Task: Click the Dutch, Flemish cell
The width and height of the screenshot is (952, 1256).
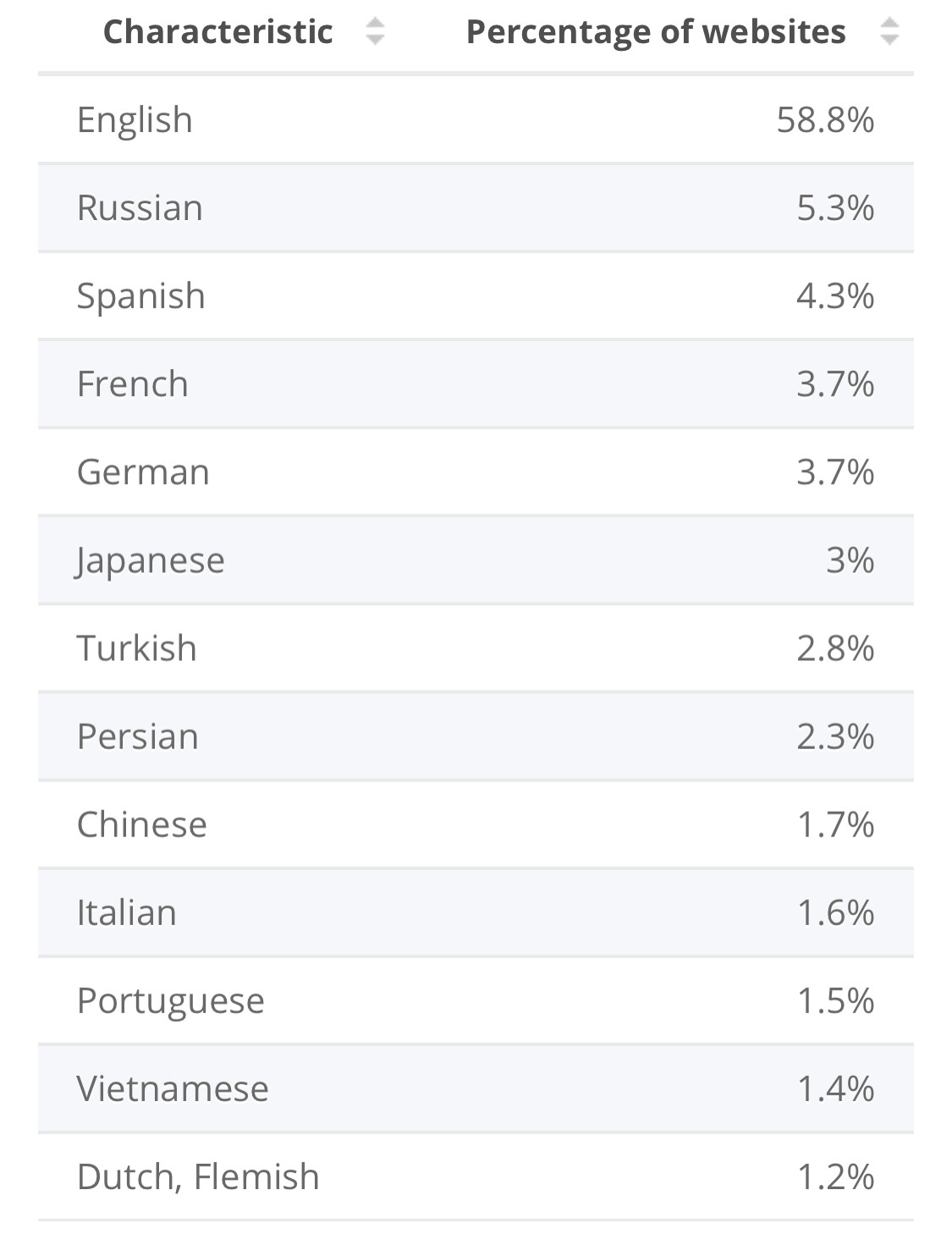Action: tap(198, 1176)
